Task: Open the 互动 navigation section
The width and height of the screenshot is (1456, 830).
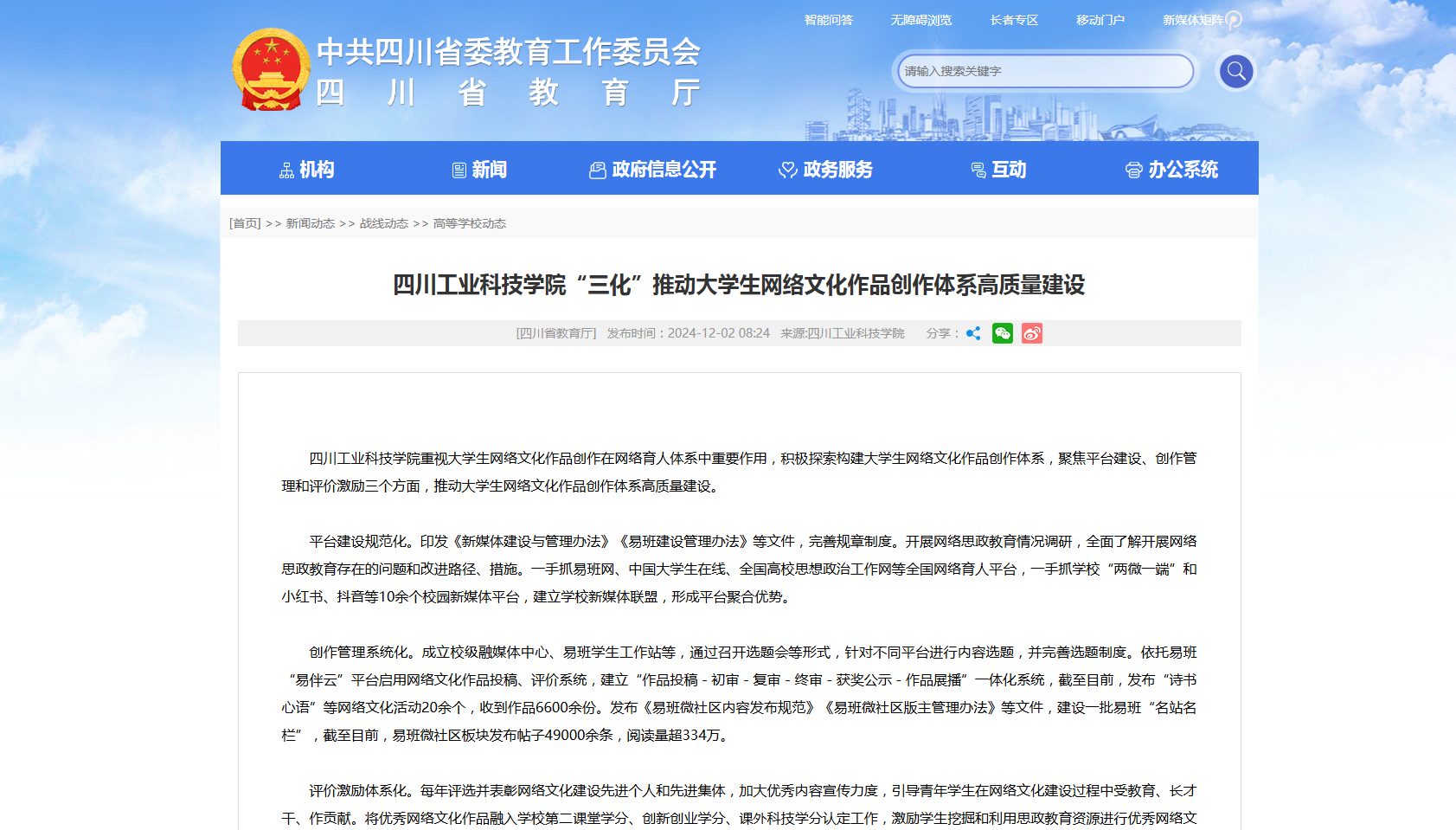Action: click(x=998, y=170)
